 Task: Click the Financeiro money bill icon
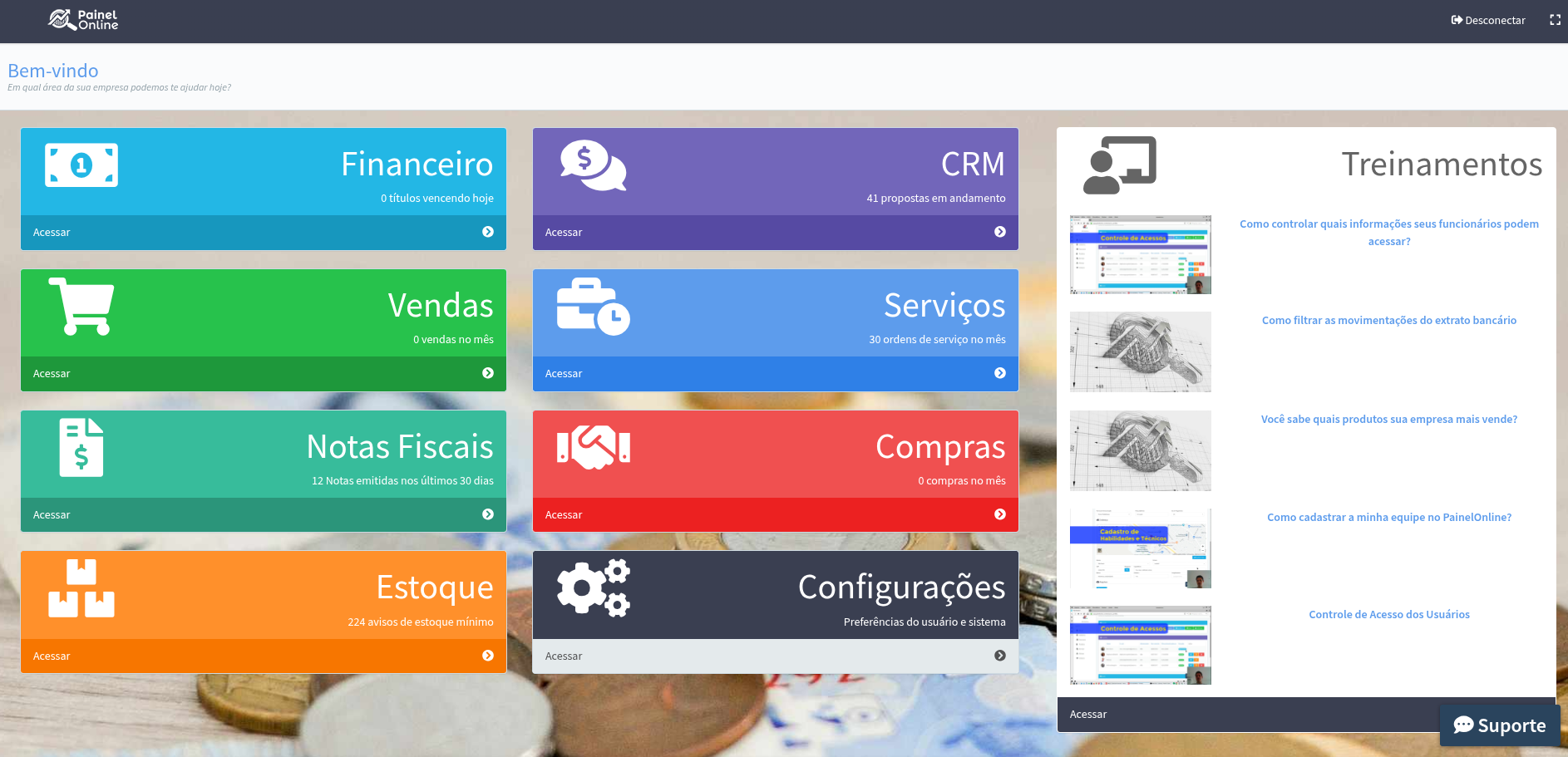[x=81, y=165]
